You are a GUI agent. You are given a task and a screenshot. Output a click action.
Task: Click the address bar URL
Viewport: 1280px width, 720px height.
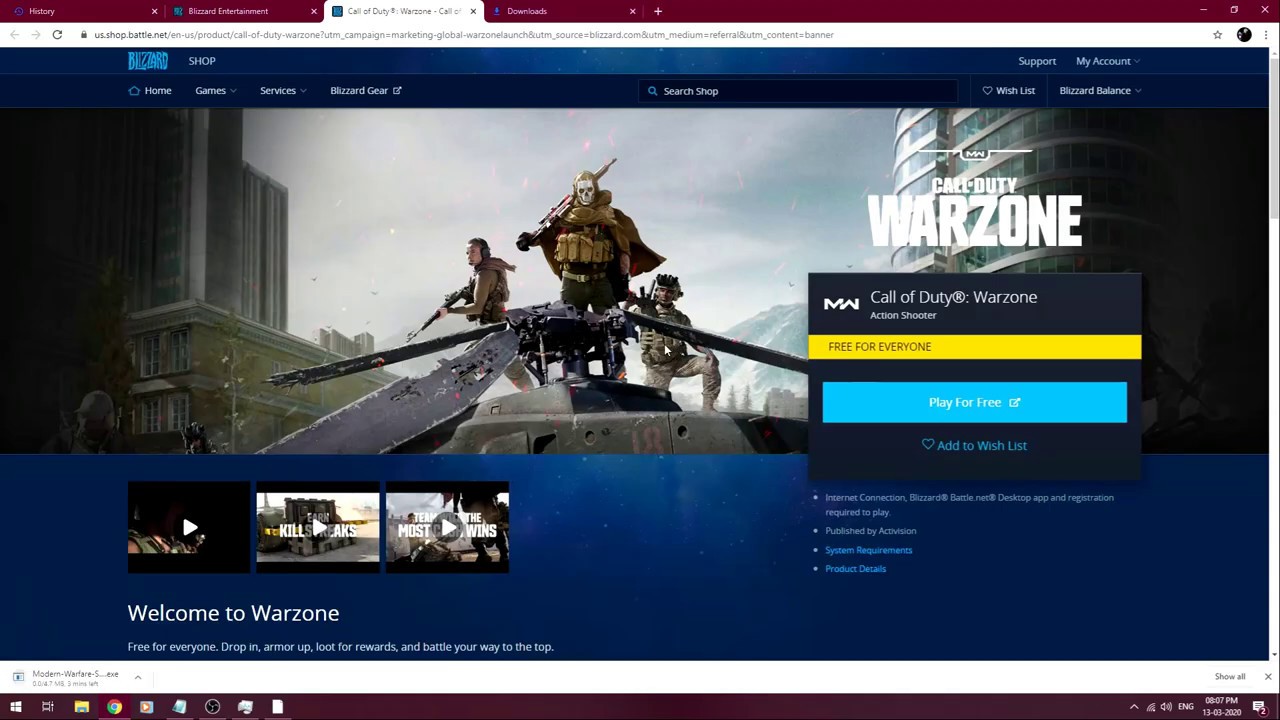(x=464, y=35)
